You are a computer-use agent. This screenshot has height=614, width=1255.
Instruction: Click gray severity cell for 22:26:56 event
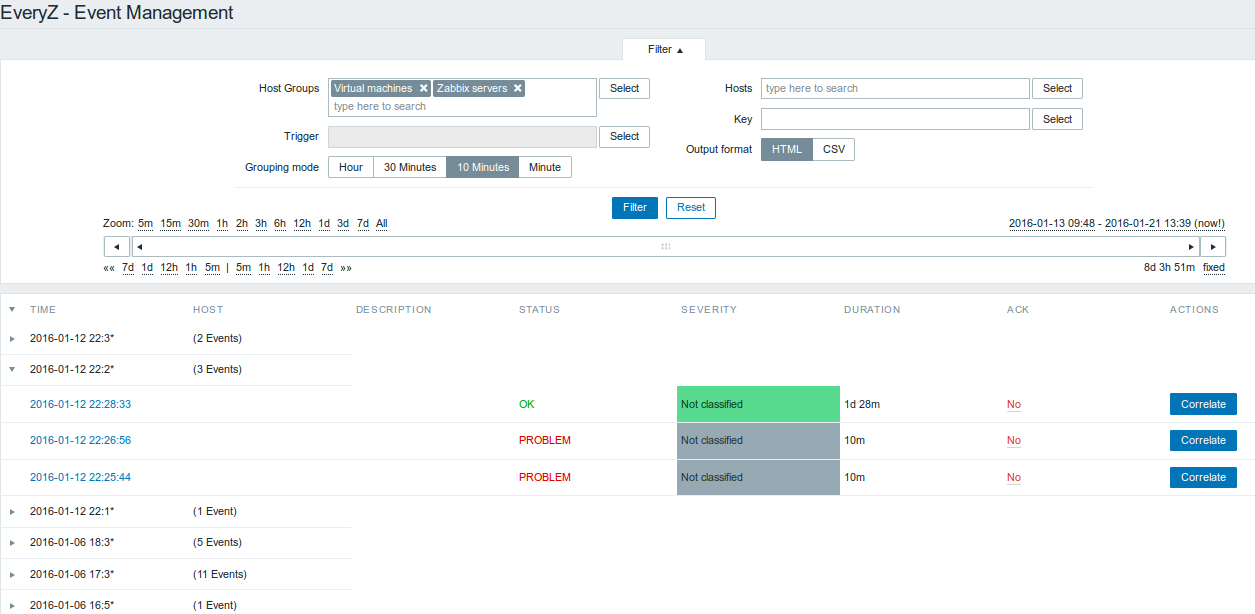coord(758,441)
